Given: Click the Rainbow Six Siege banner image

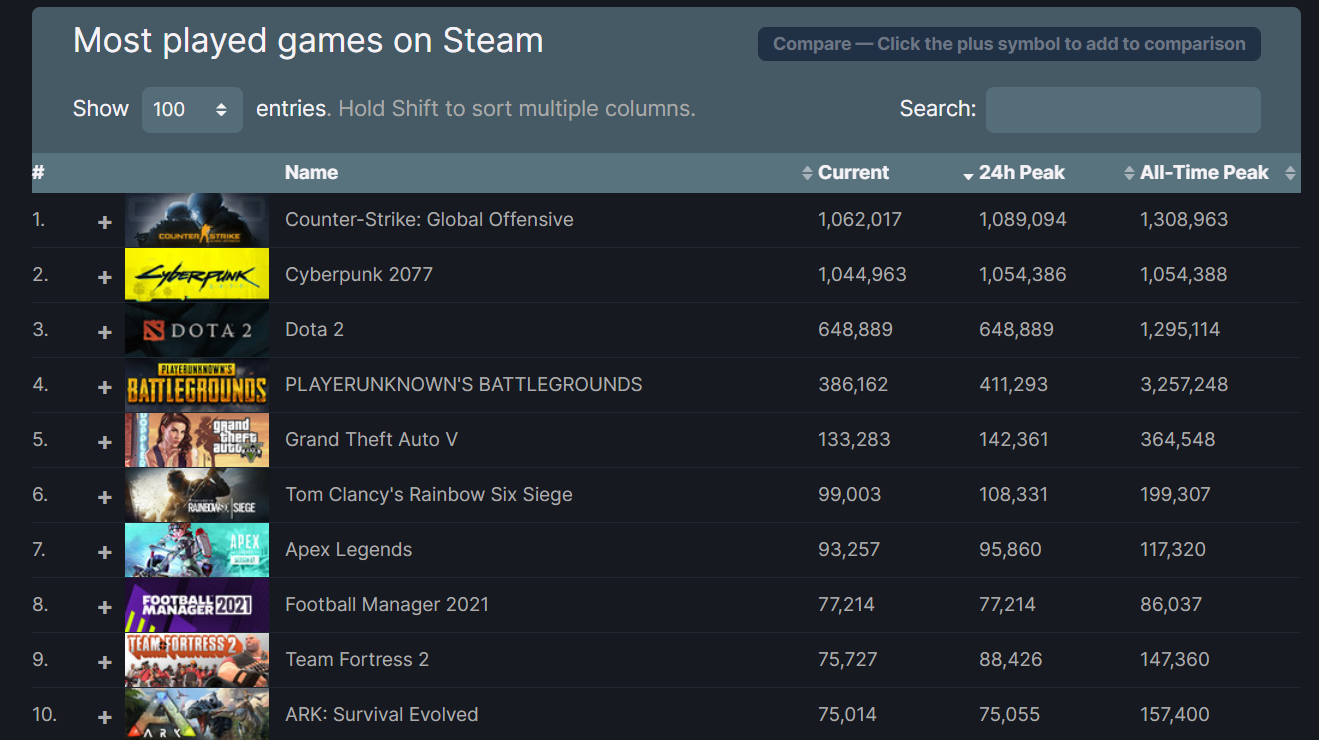Looking at the screenshot, I should (197, 495).
